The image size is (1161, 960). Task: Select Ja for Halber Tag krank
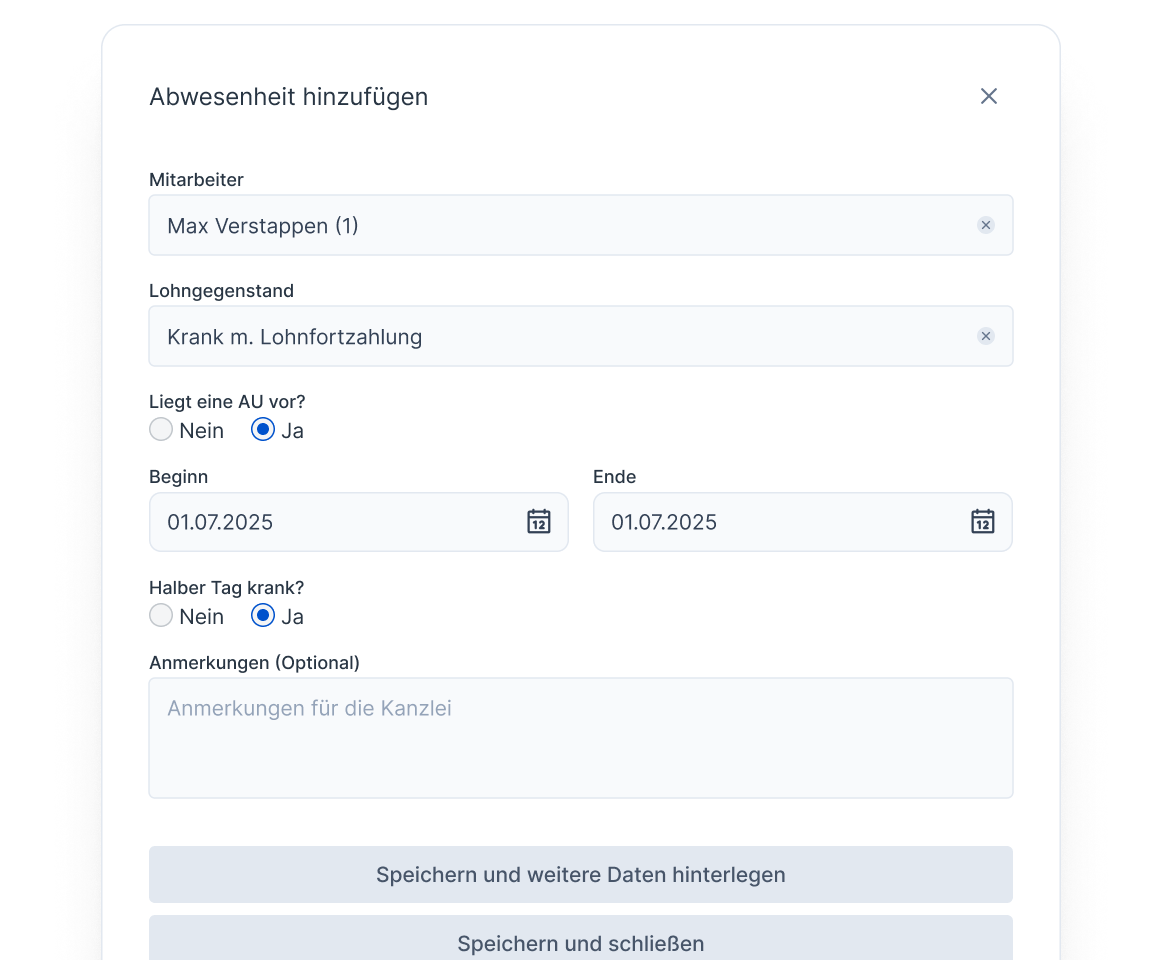pyautogui.click(x=262, y=615)
